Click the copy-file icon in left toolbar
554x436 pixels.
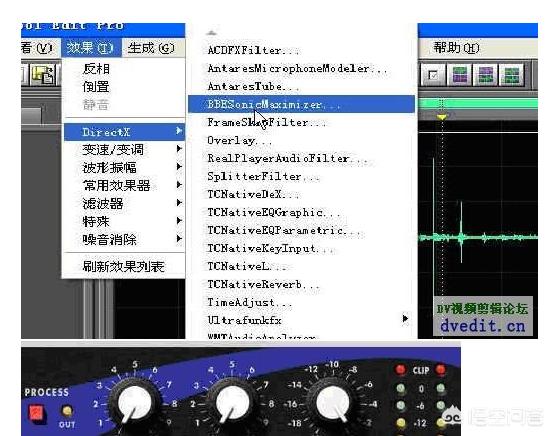(x=42, y=75)
